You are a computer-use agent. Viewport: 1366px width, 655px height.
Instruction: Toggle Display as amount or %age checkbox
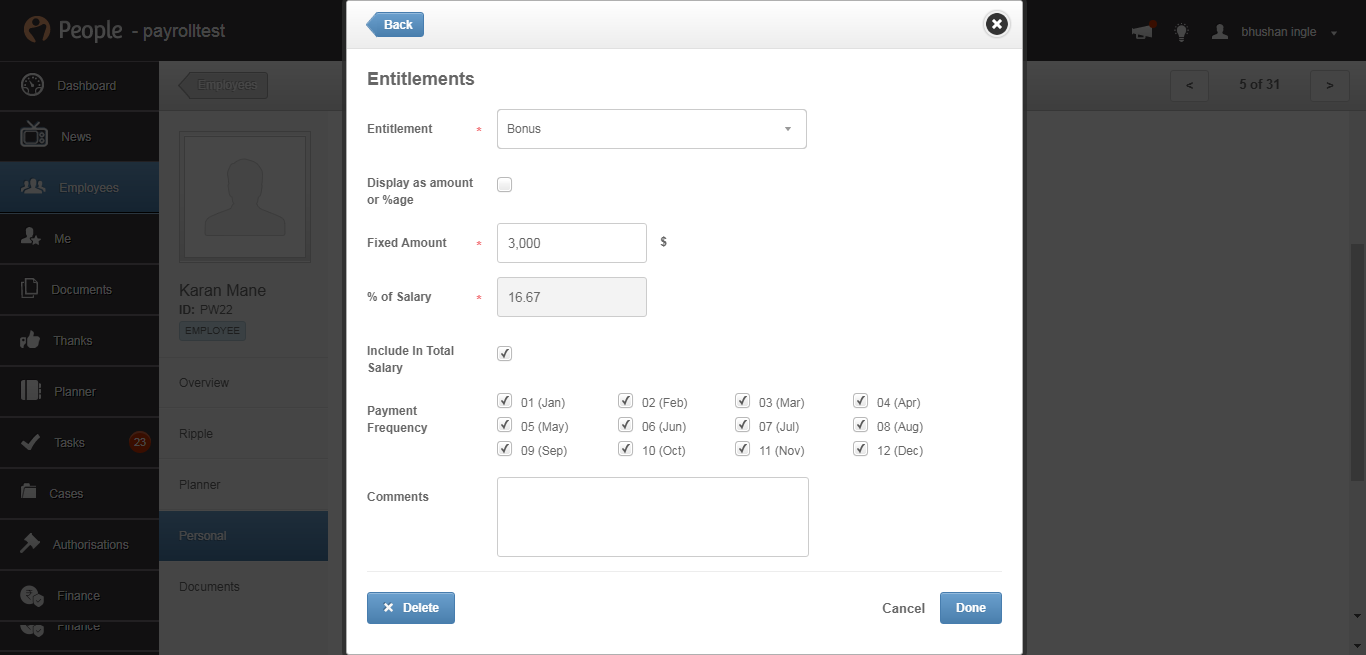point(505,185)
